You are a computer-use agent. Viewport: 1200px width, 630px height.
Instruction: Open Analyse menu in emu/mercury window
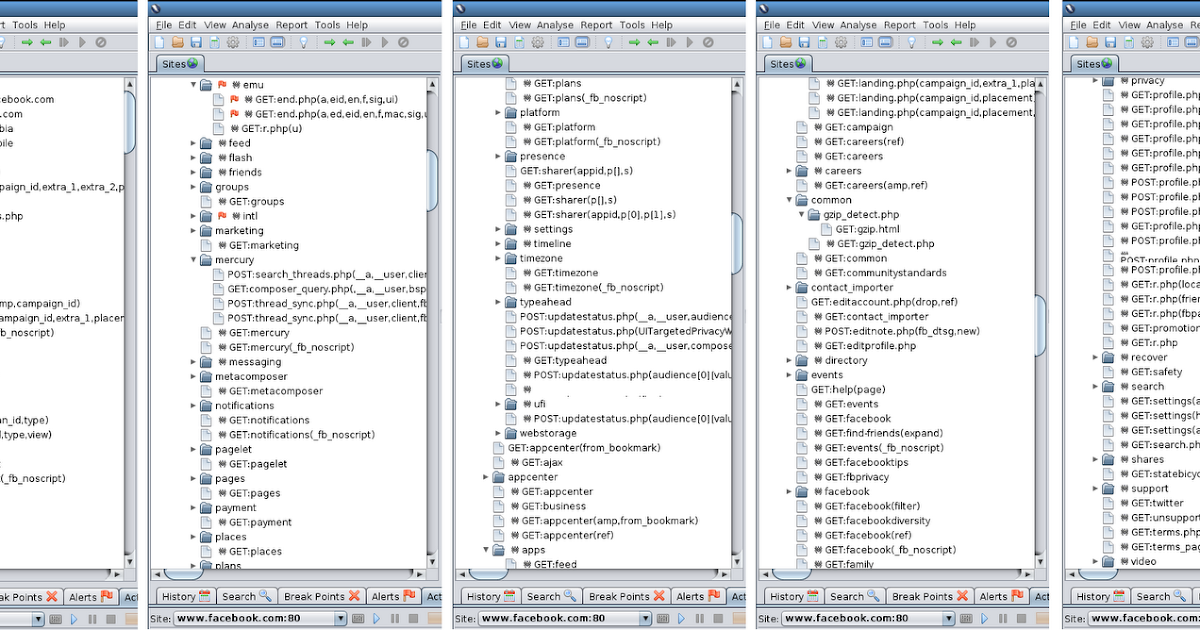point(250,25)
